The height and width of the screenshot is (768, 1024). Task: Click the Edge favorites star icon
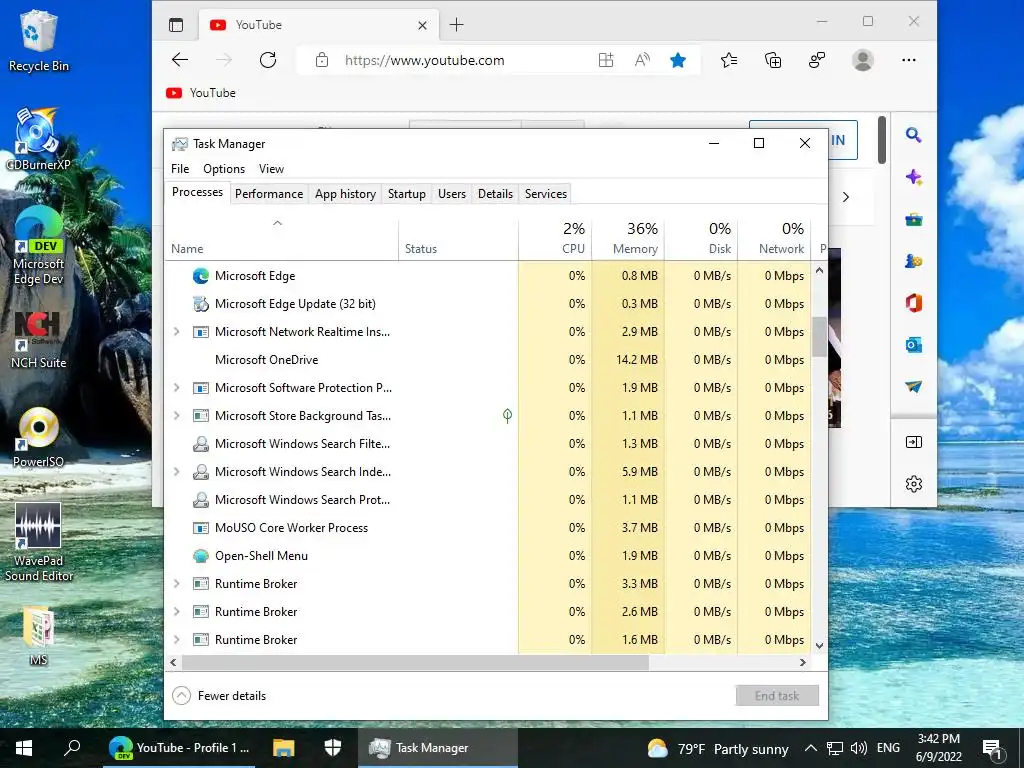[x=678, y=60]
